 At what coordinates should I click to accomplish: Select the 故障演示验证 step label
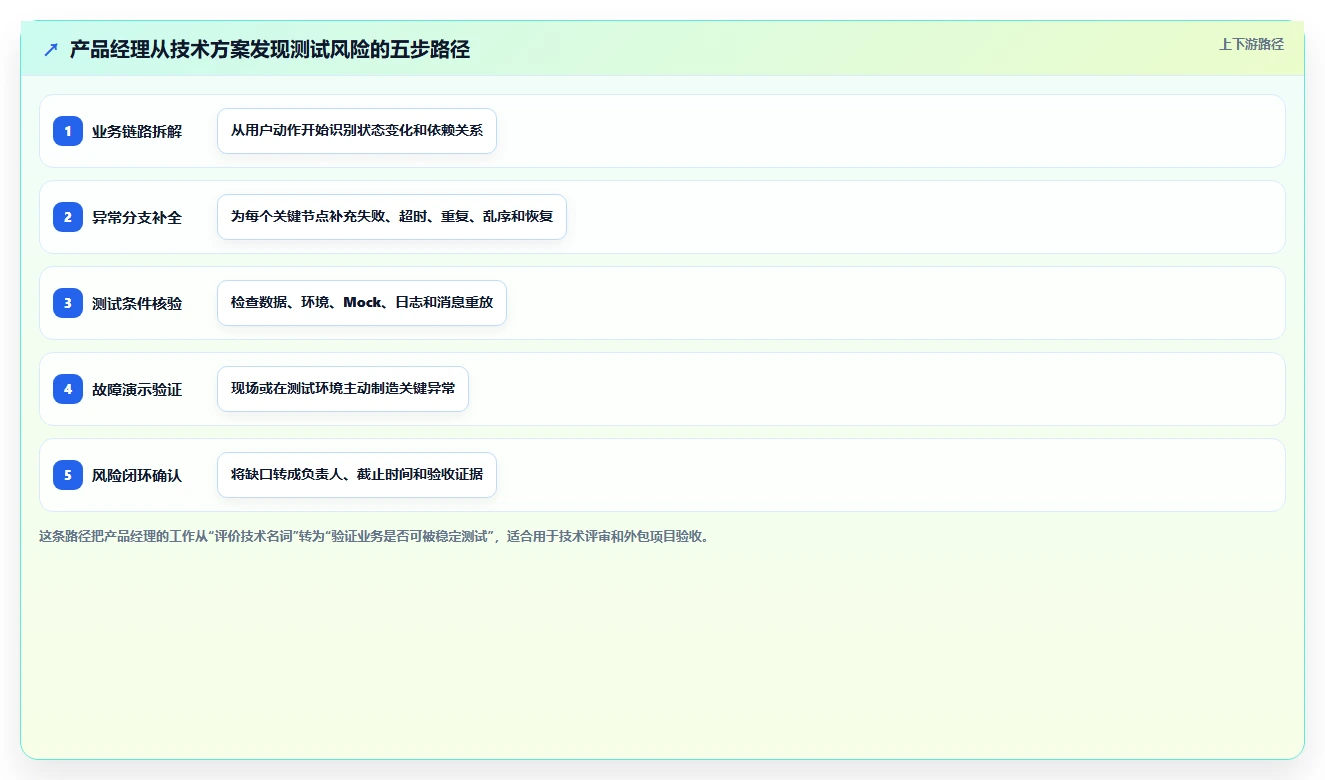tap(137, 389)
